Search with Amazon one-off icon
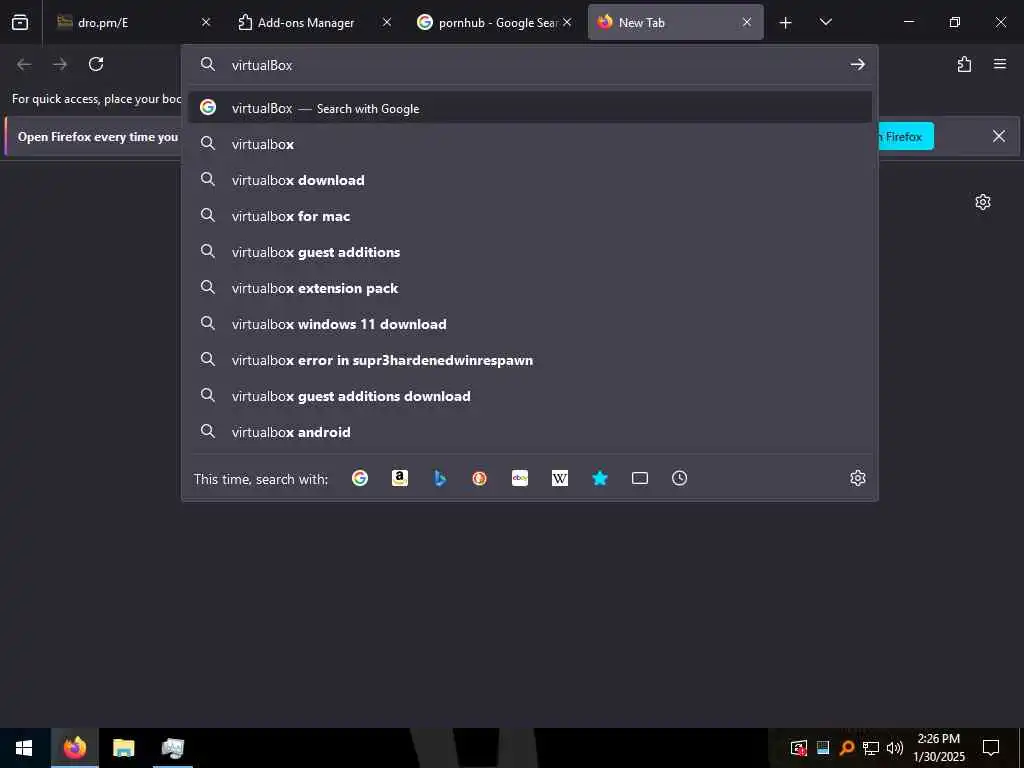The width and height of the screenshot is (1024, 768). click(400, 478)
